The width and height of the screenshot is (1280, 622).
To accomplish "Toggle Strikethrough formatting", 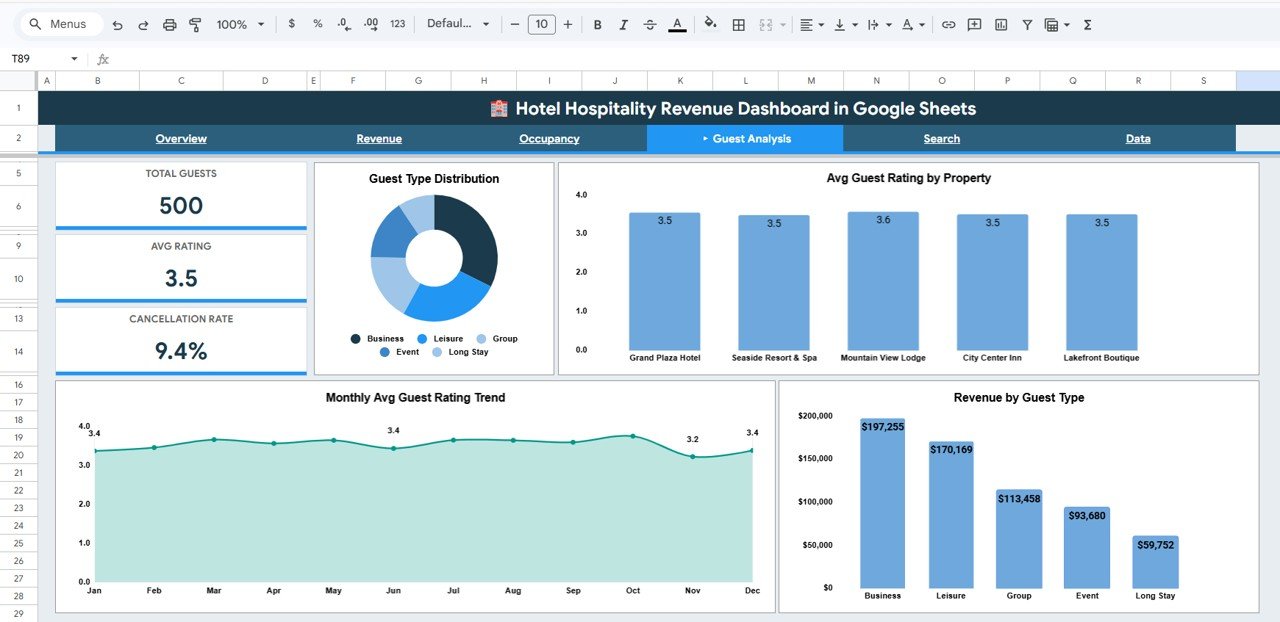I will [650, 24].
